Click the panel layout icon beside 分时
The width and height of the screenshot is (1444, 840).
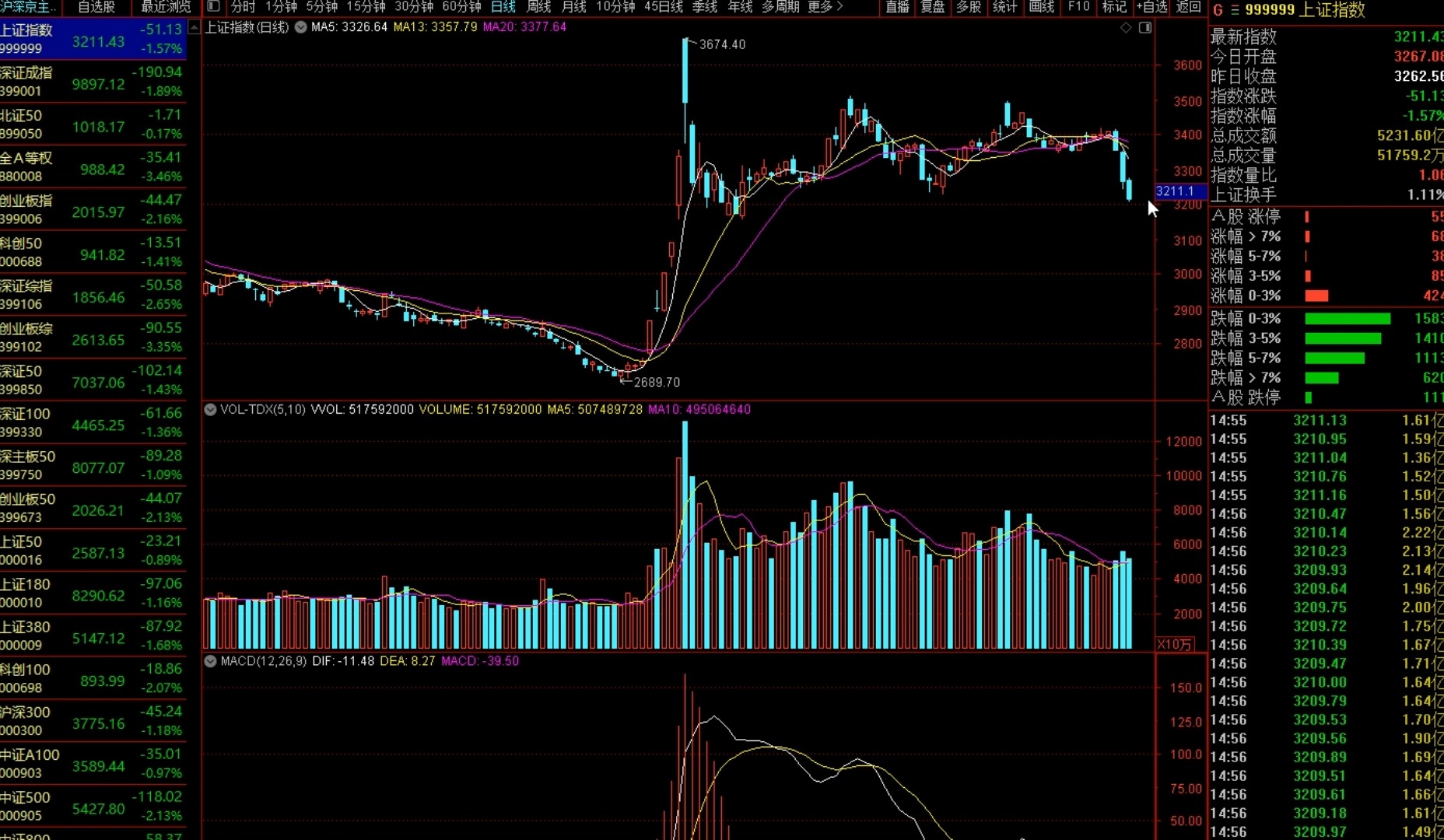coord(213,7)
